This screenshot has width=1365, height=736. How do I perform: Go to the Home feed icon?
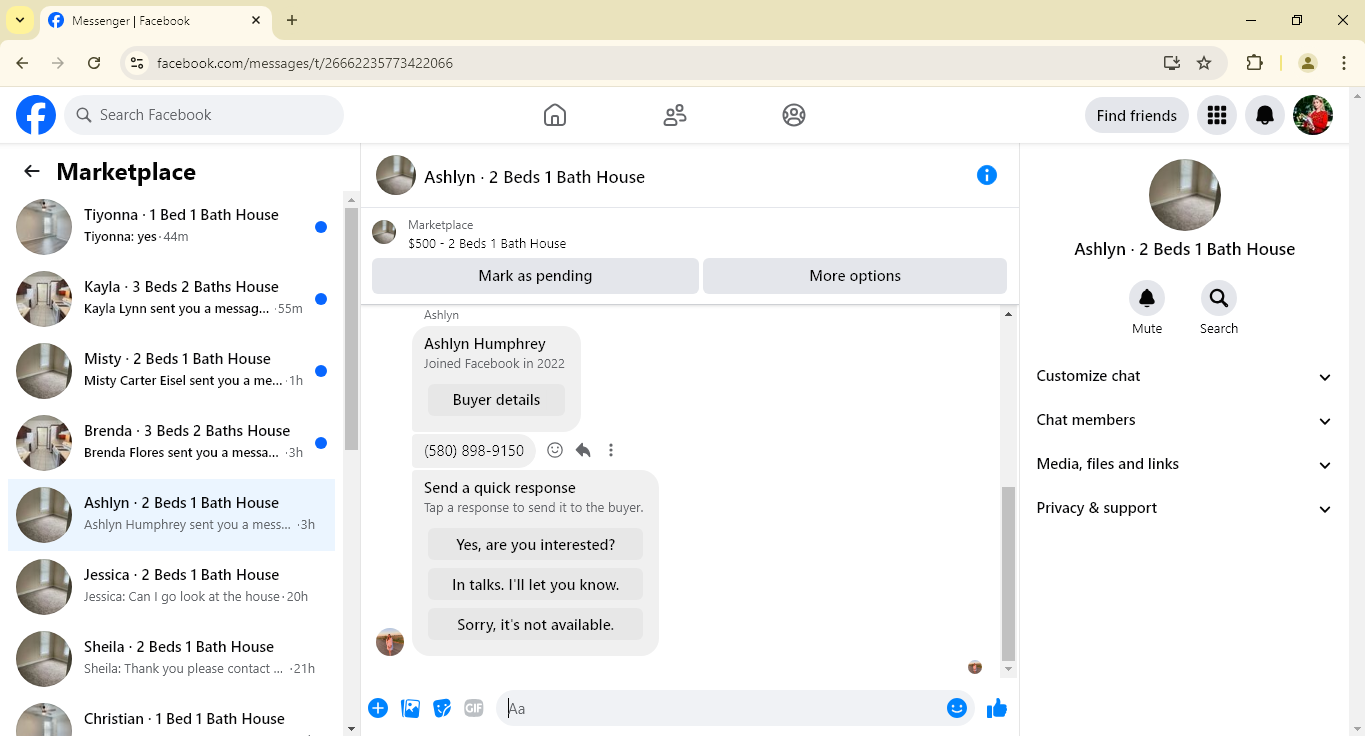pyautogui.click(x=555, y=115)
